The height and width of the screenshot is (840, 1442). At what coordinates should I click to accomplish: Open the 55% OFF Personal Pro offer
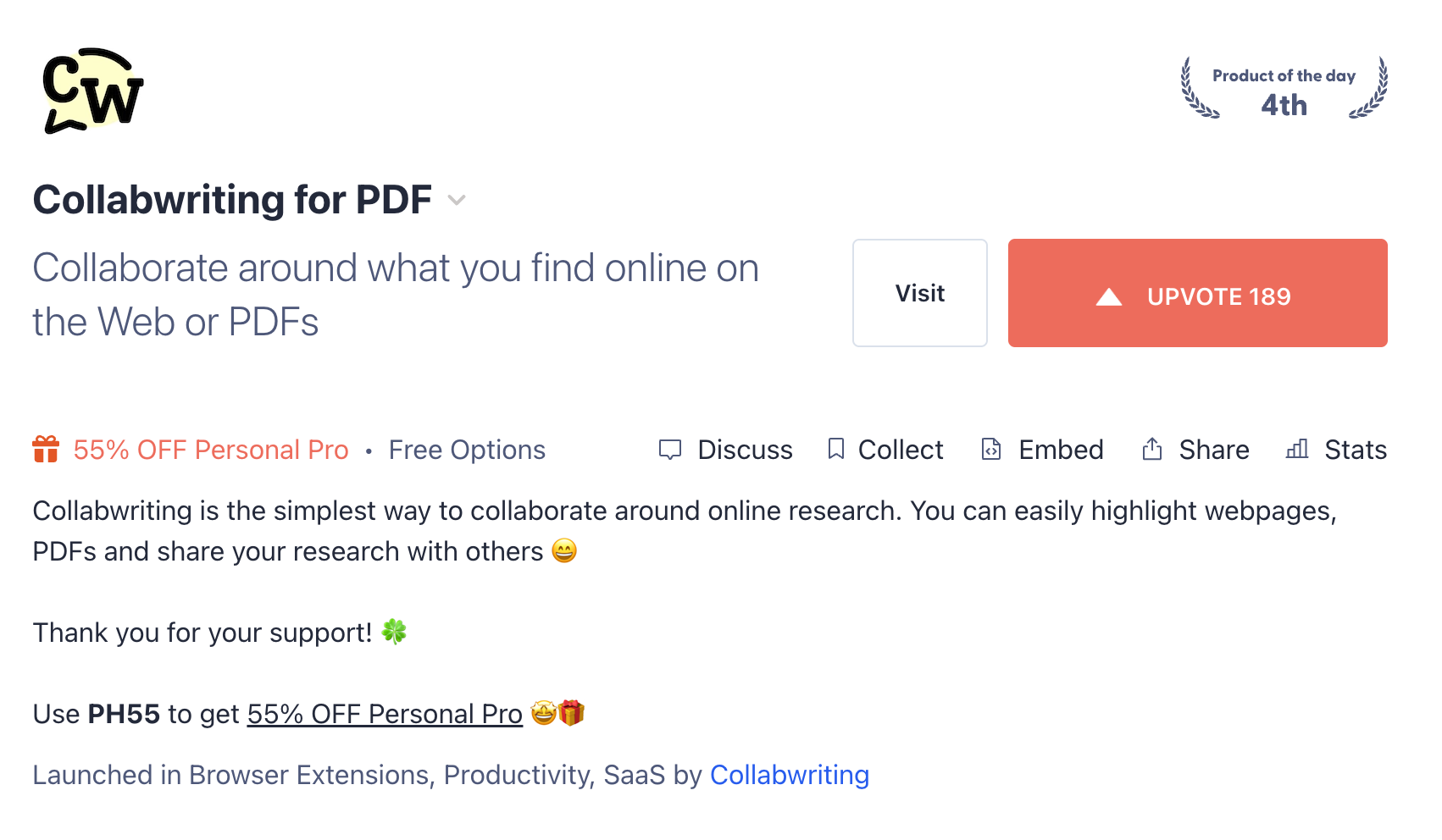click(211, 450)
